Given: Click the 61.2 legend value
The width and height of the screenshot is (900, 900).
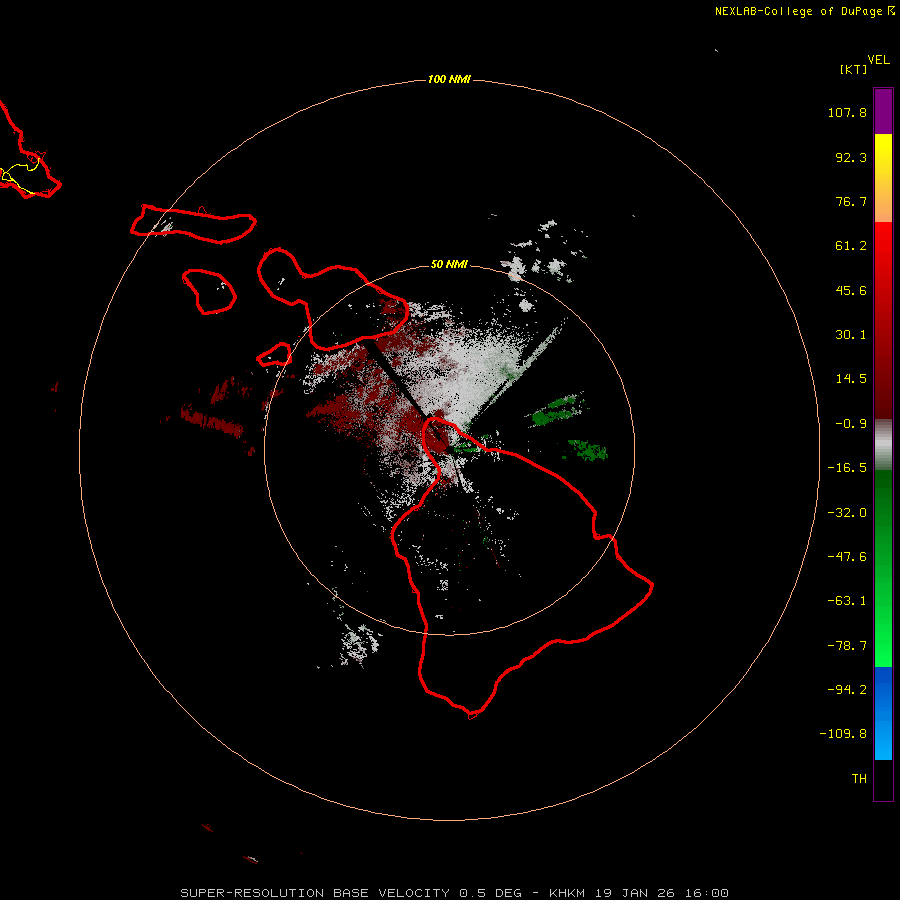Looking at the screenshot, I should tap(851, 246).
